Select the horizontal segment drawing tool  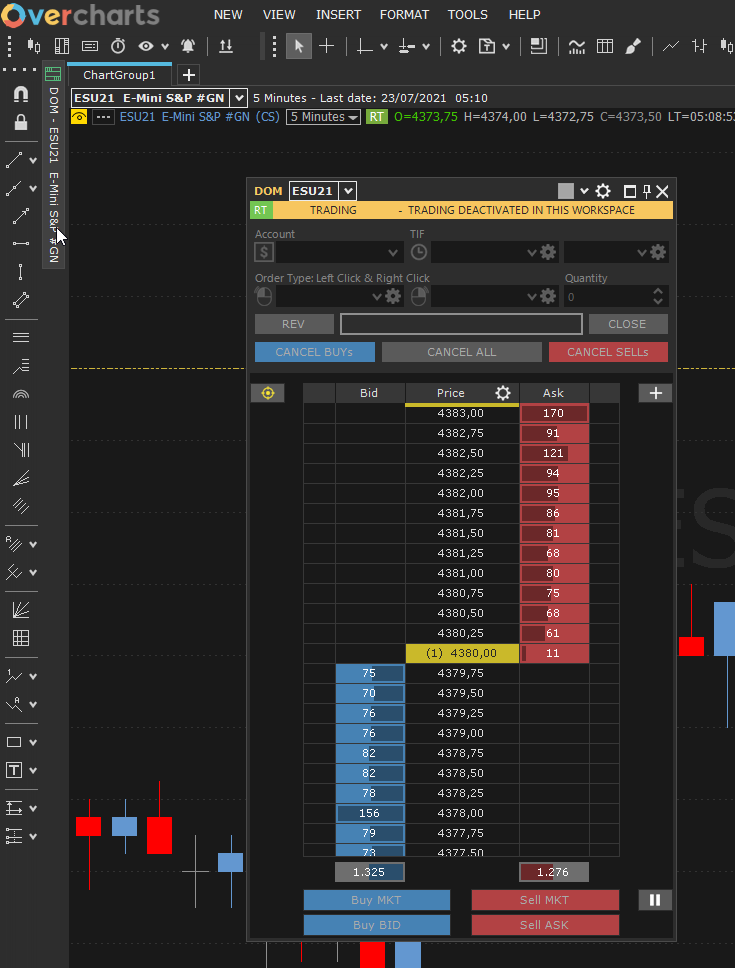(x=21, y=244)
